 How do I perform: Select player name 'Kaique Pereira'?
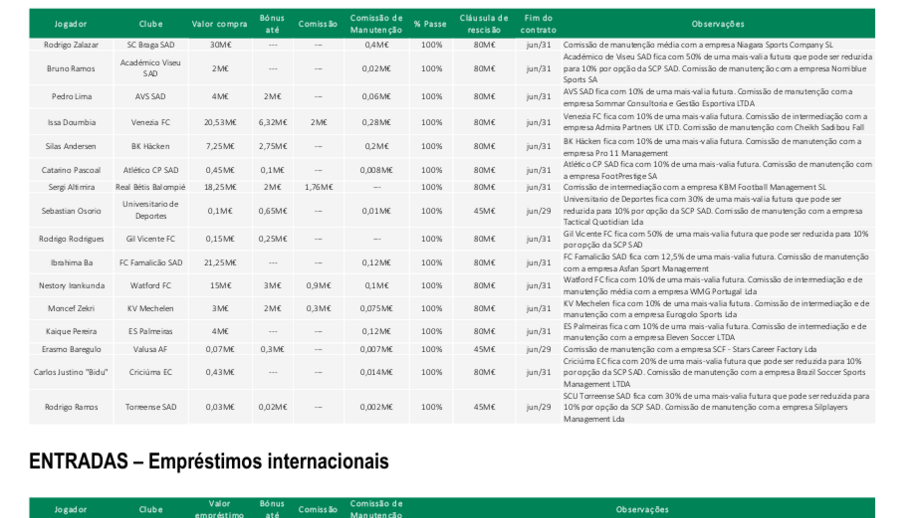pos(71,331)
